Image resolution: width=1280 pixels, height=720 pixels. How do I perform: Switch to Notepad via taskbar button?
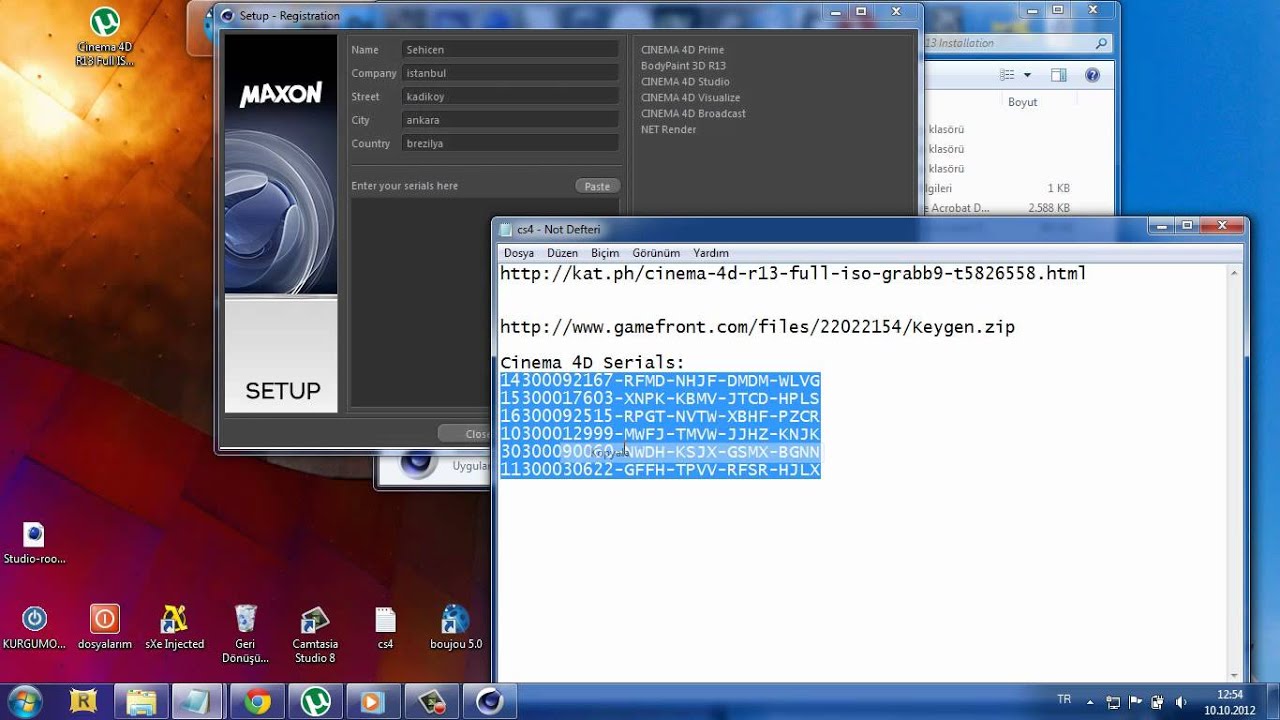199,702
